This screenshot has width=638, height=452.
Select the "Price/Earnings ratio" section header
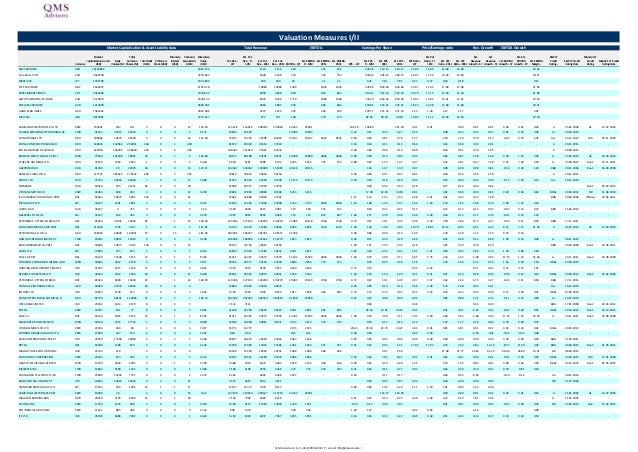tap(437, 48)
